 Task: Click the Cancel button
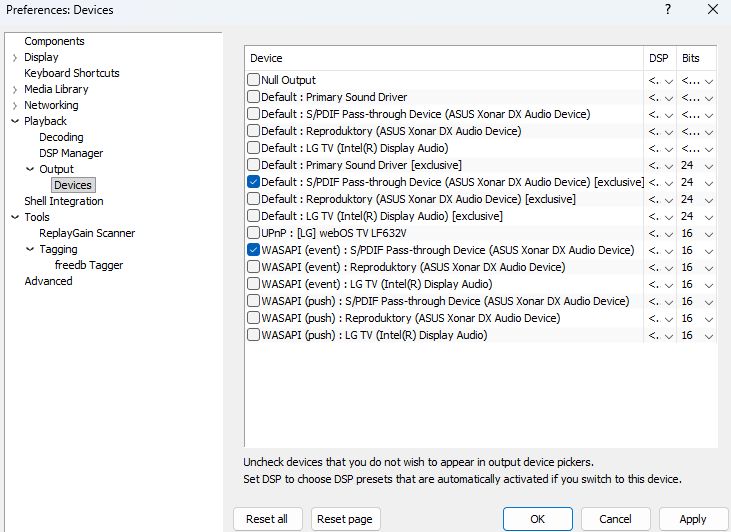point(615,519)
